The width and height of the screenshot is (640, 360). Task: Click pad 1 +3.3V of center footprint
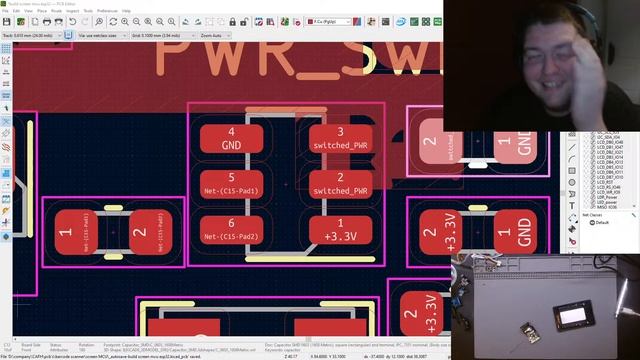tap(340, 230)
